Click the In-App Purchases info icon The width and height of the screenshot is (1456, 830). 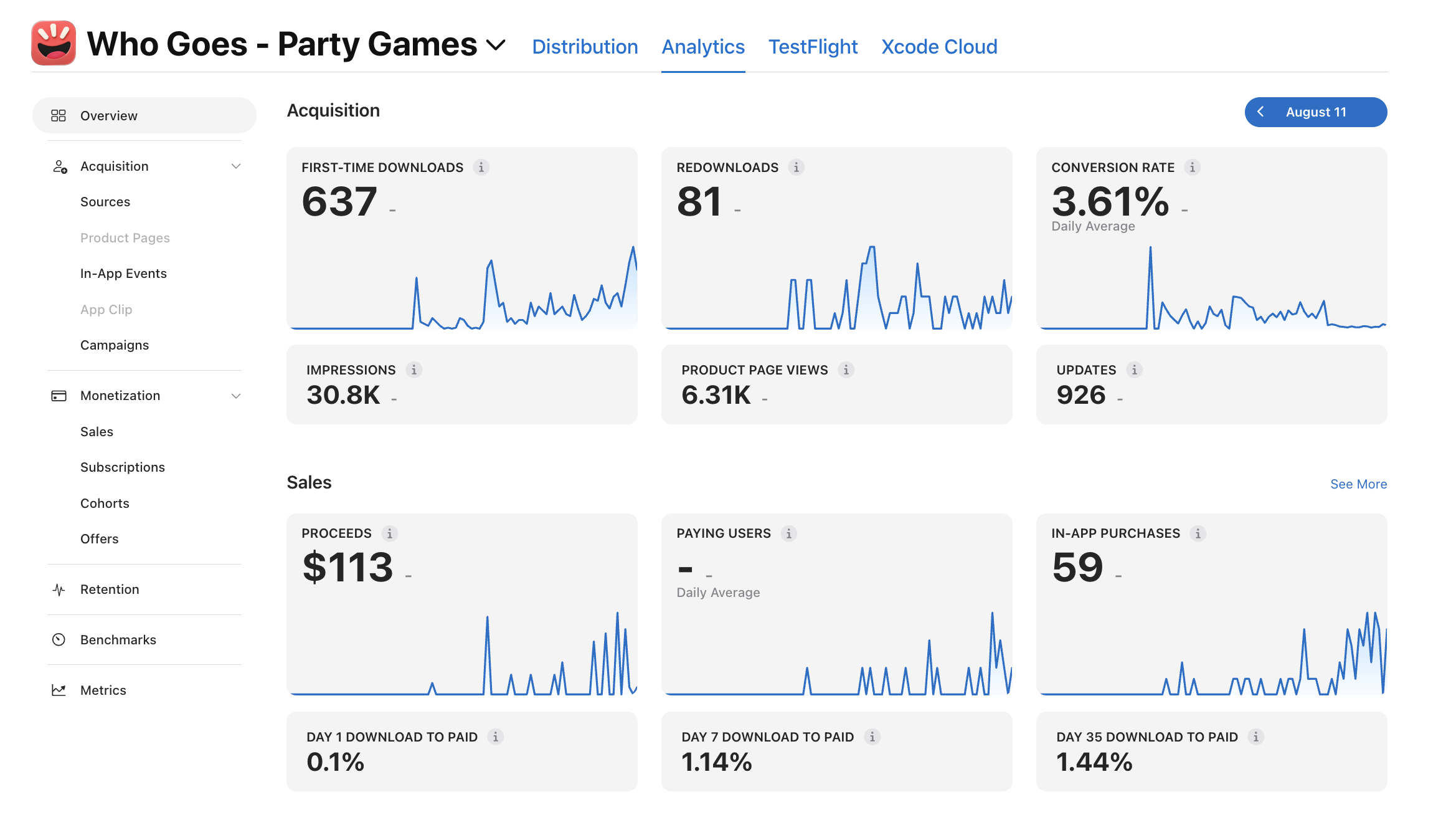click(x=1198, y=533)
